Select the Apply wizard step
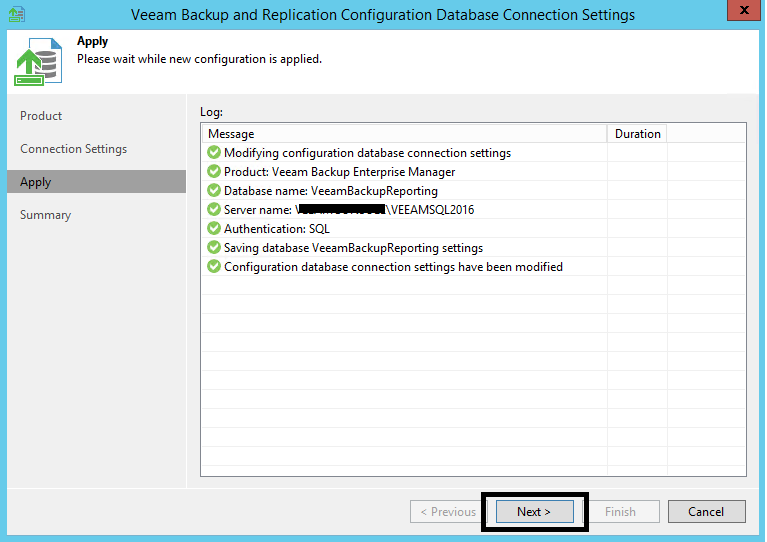Image resolution: width=767 pixels, height=542 pixels. click(x=96, y=182)
